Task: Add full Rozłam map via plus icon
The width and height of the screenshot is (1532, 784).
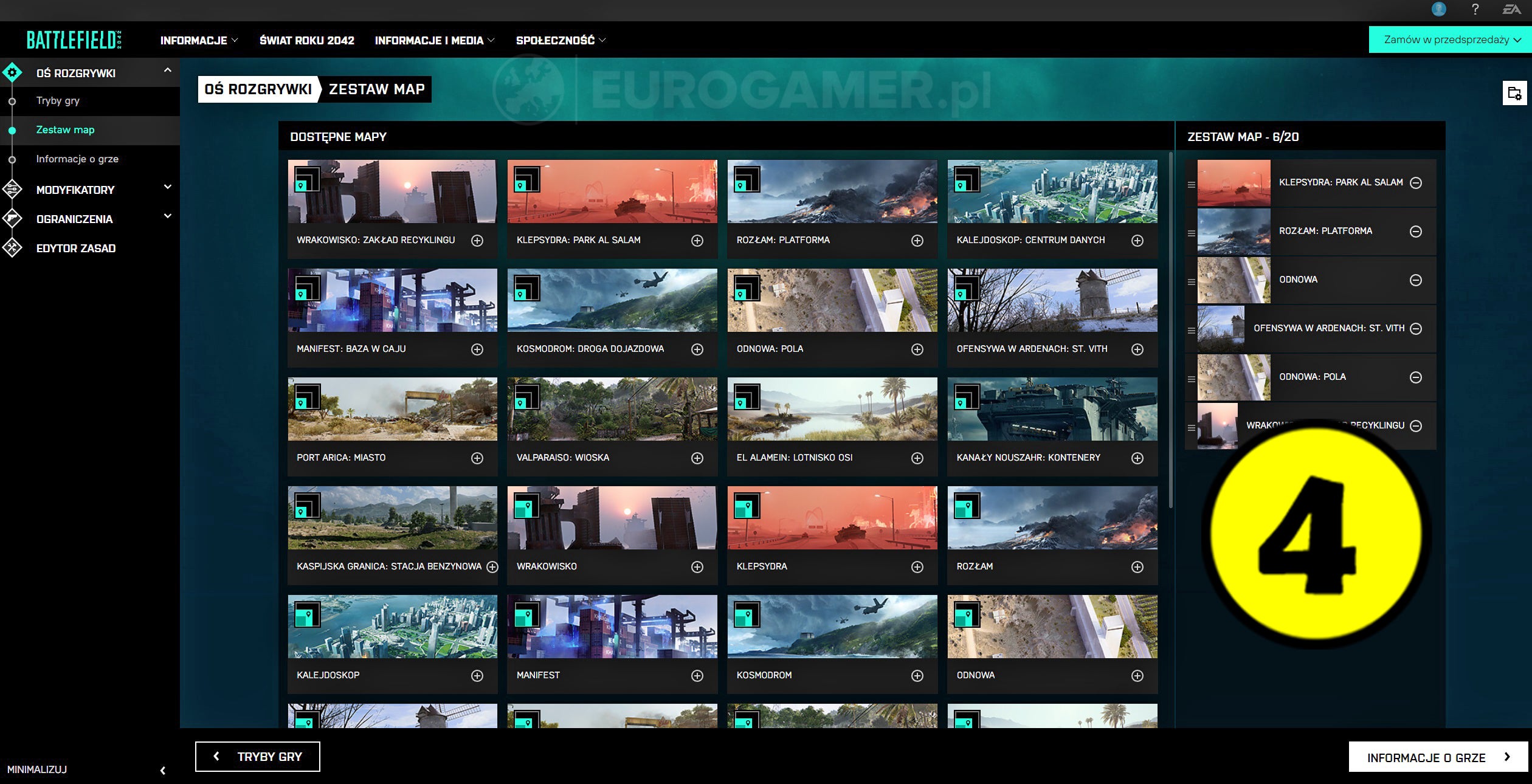Action: coord(1137,567)
